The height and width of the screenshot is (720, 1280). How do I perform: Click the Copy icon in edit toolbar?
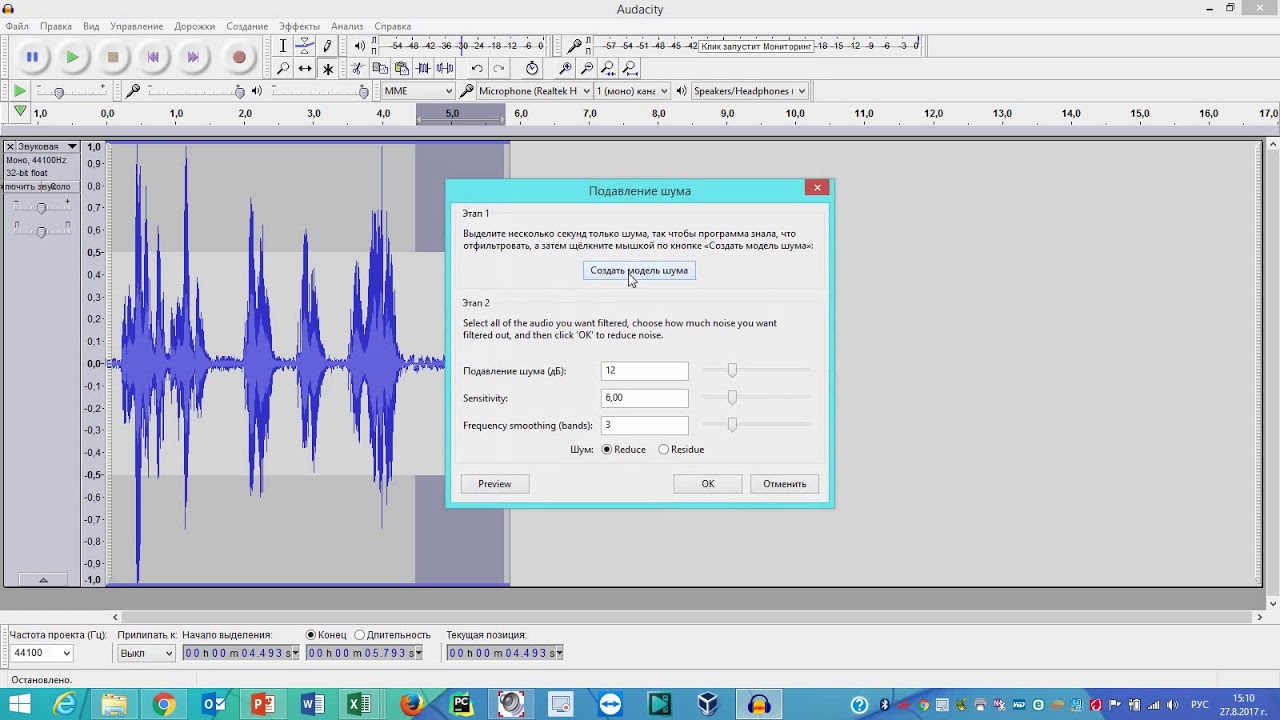click(x=380, y=69)
